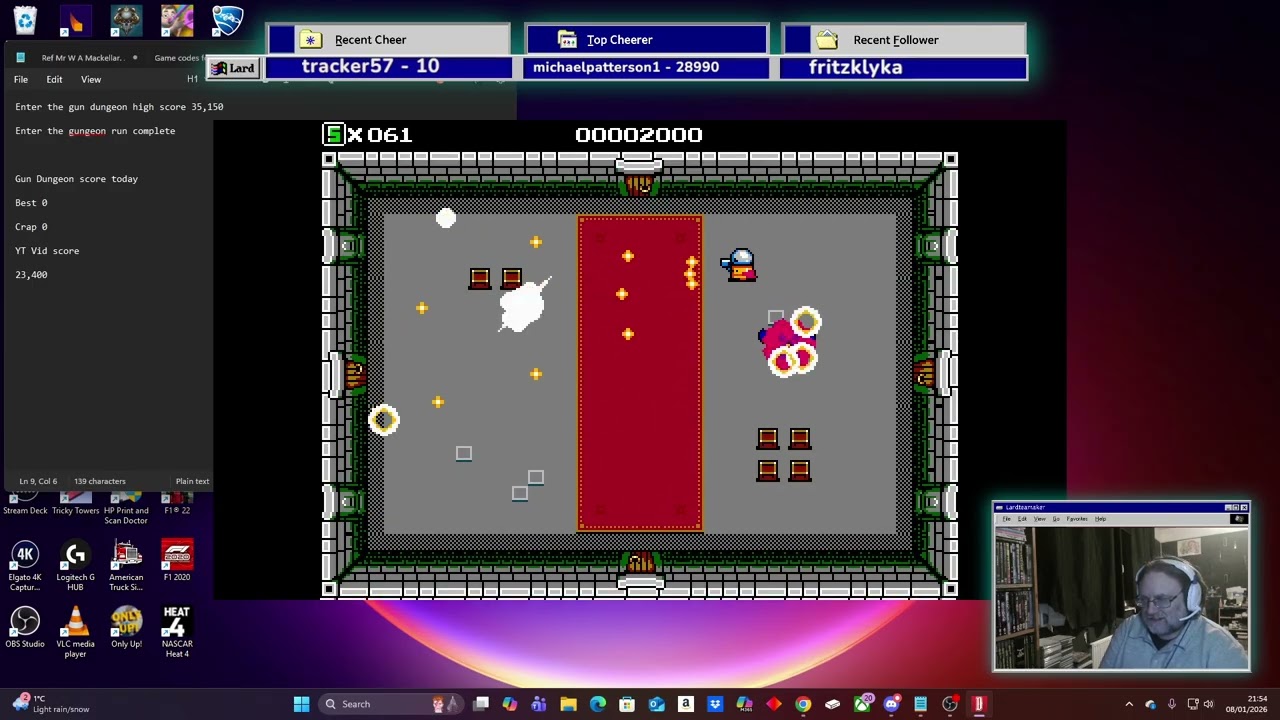Image resolution: width=1280 pixels, height=720 pixels.
Task: Click the fritzklyka follower name banner
Action: [904, 67]
